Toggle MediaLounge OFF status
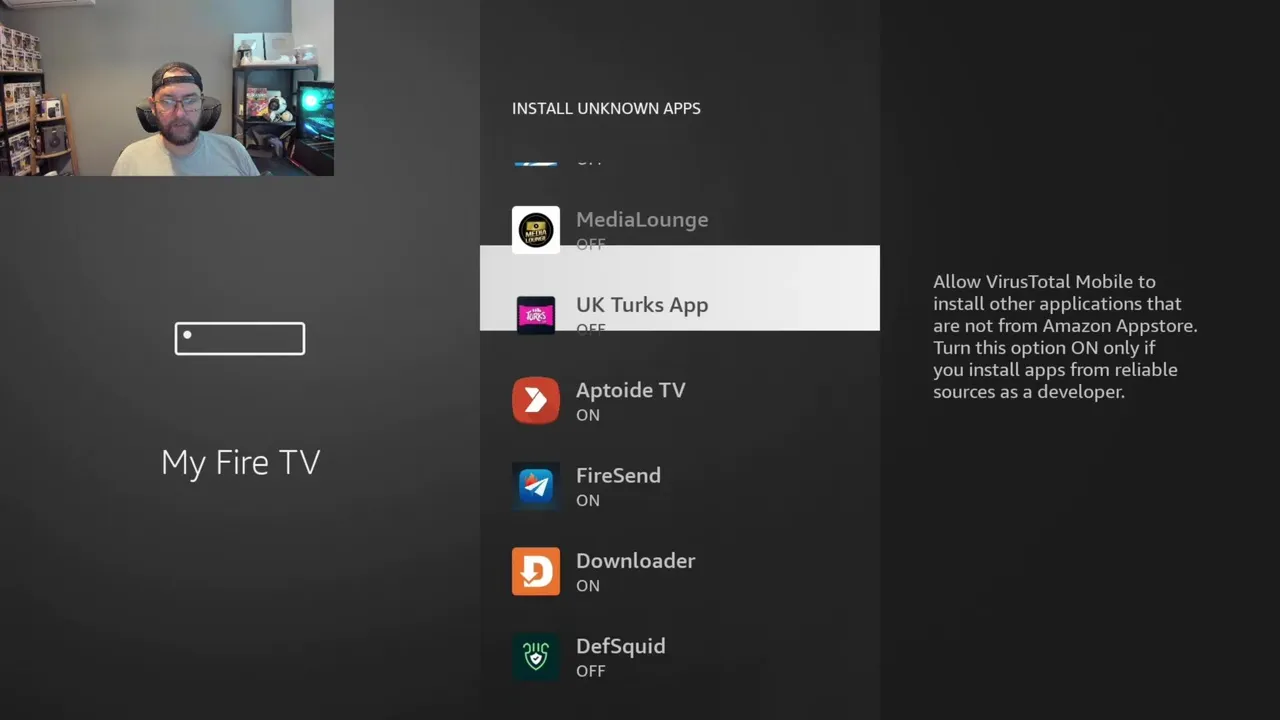The width and height of the screenshot is (1280, 720). pos(591,244)
